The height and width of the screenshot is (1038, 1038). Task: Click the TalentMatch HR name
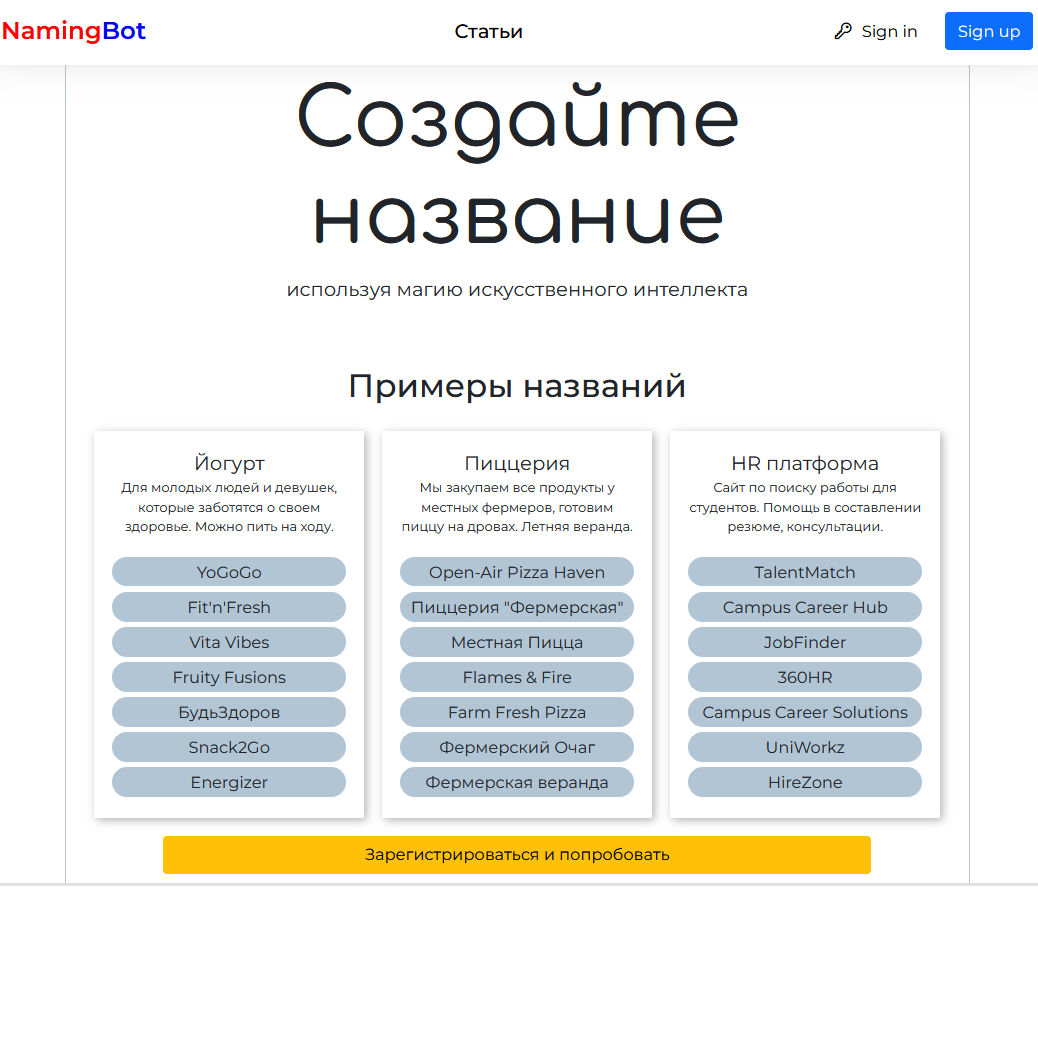(x=805, y=572)
